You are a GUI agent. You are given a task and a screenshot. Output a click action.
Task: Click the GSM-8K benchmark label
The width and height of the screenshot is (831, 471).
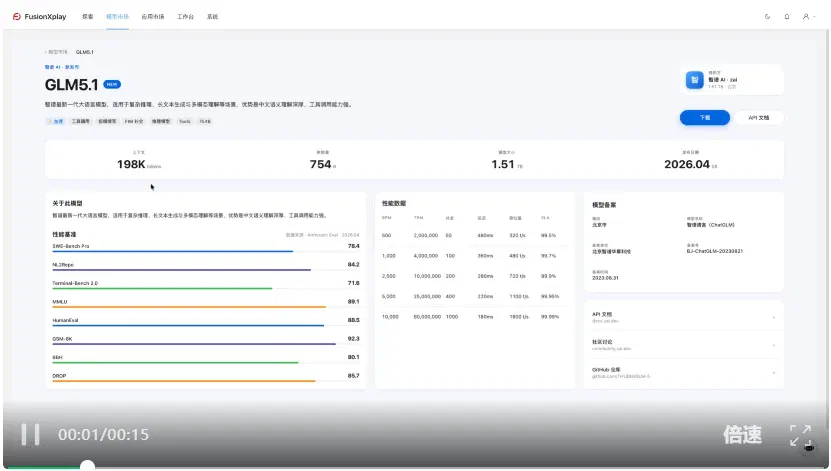pyautogui.click(x=62, y=339)
